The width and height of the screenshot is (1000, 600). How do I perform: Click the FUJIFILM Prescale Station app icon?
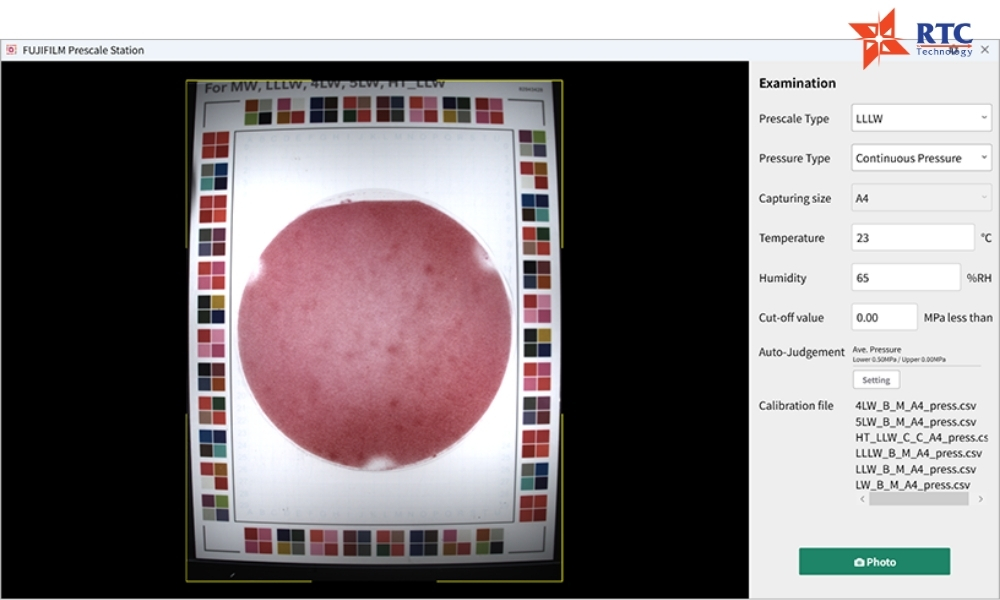click(x=11, y=50)
